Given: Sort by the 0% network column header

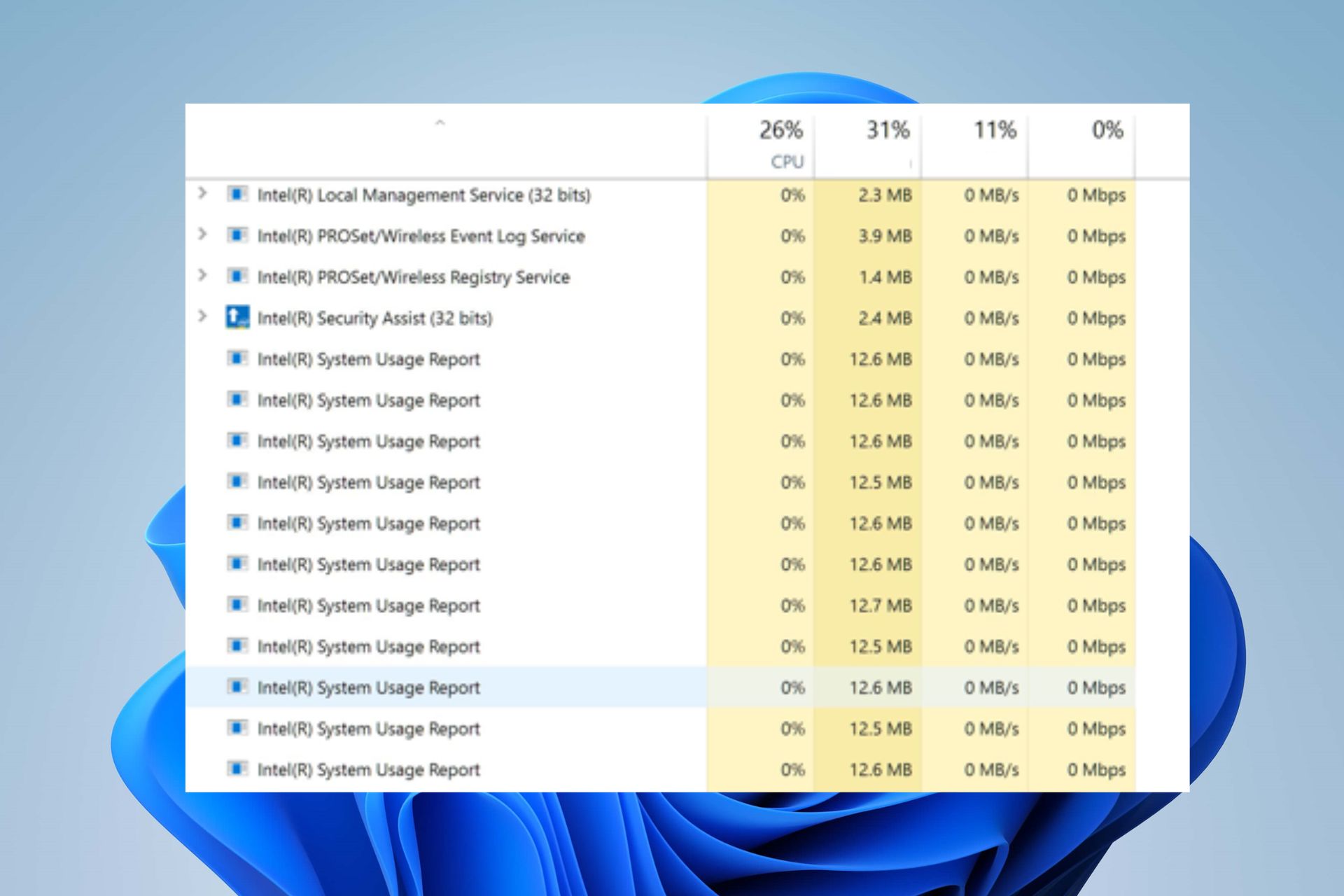Looking at the screenshot, I should click(1081, 143).
